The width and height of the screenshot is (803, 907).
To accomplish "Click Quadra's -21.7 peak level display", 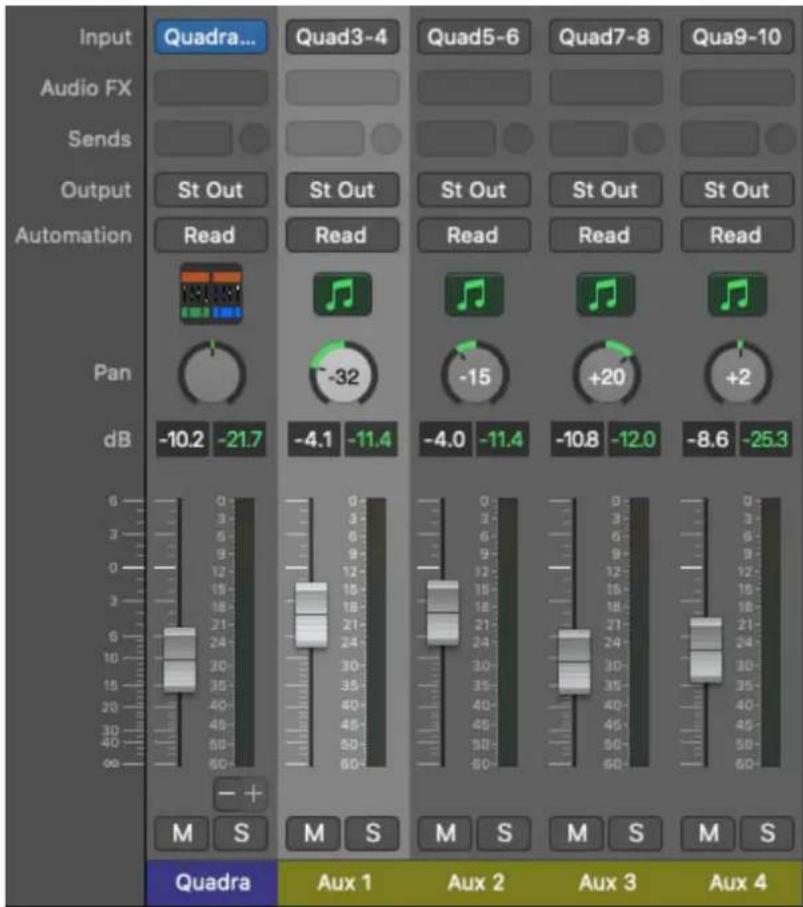I will point(240,440).
